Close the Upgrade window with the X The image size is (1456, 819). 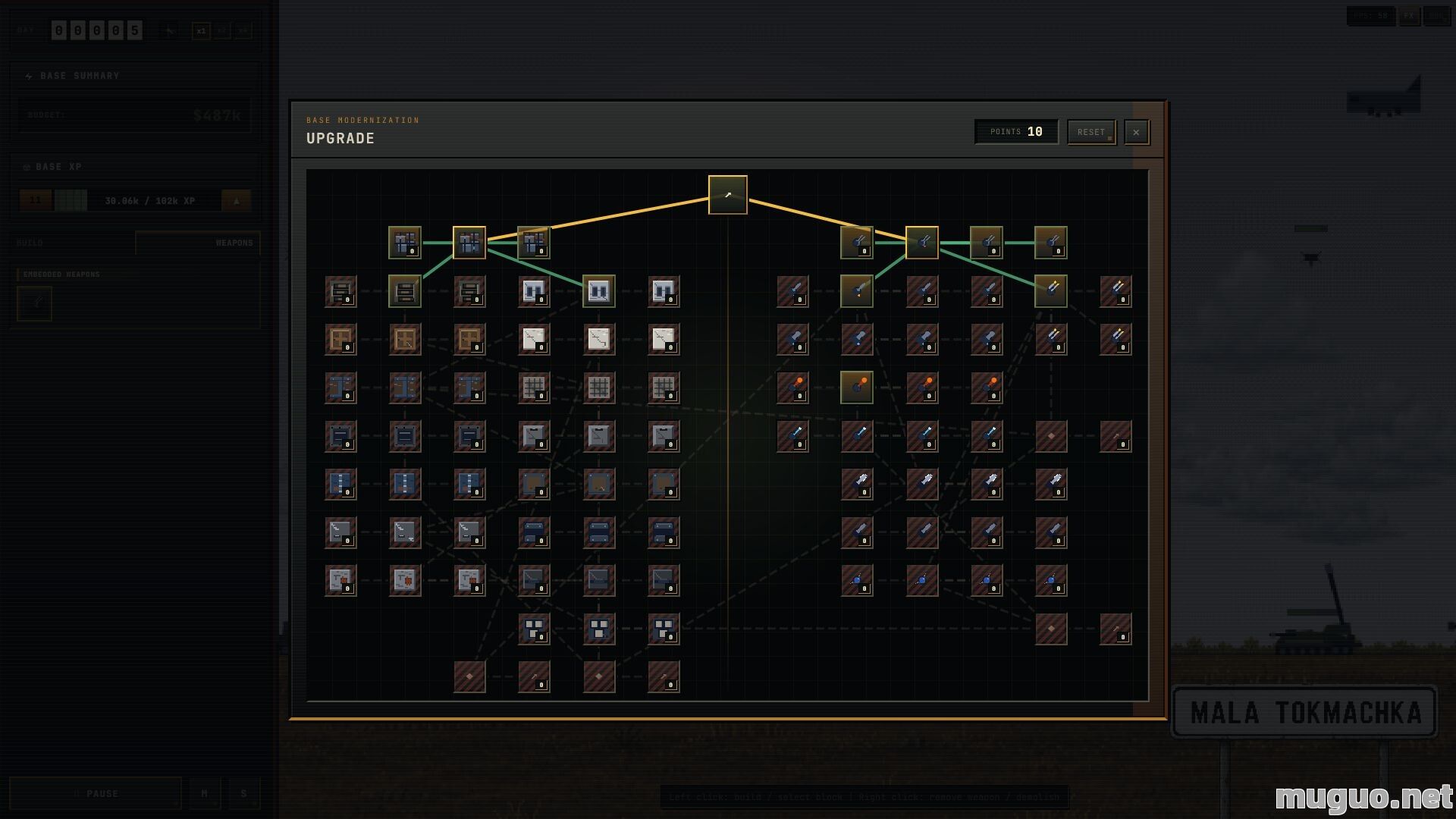point(1136,132)
